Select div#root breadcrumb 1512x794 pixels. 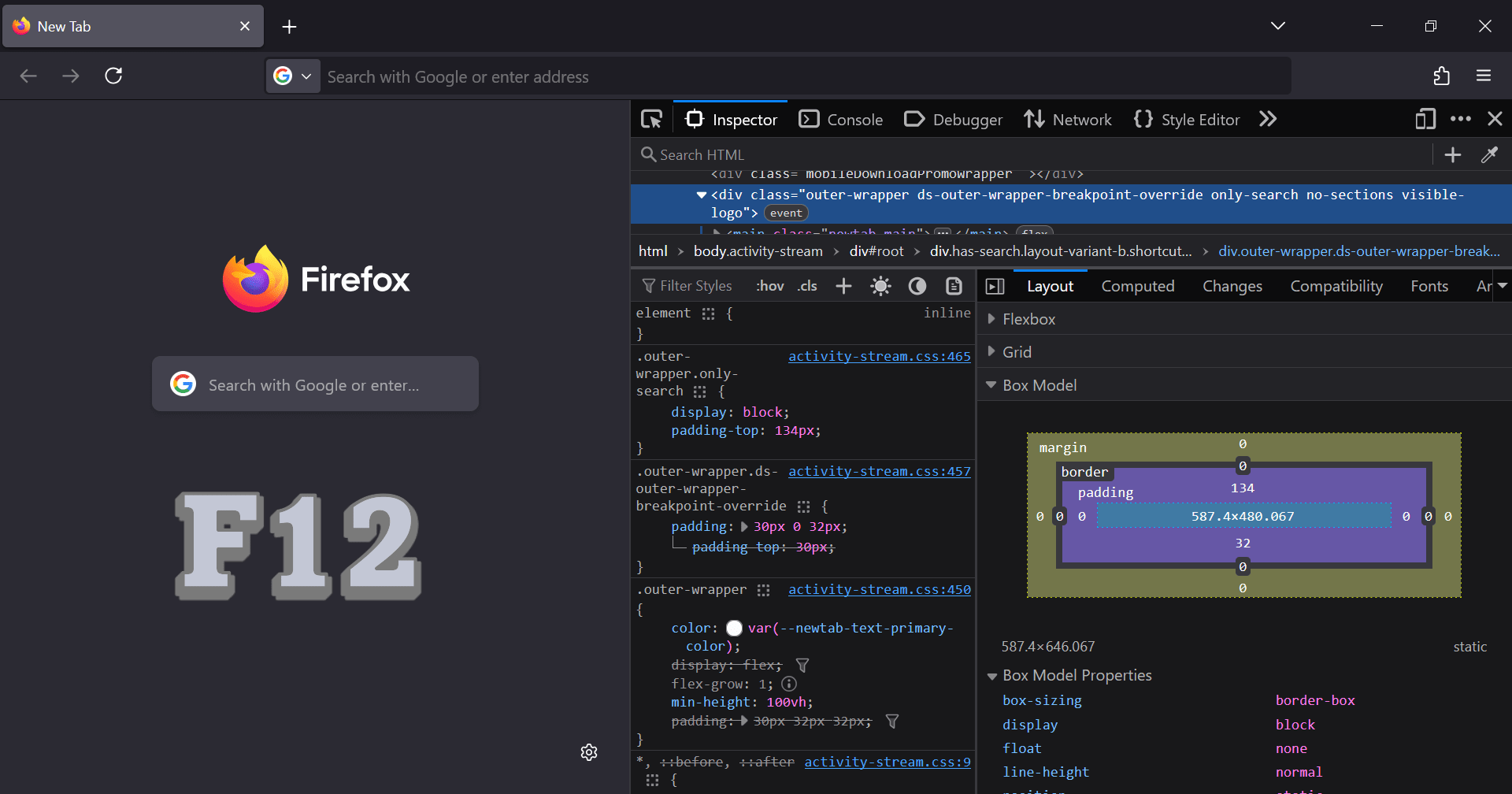876,251
